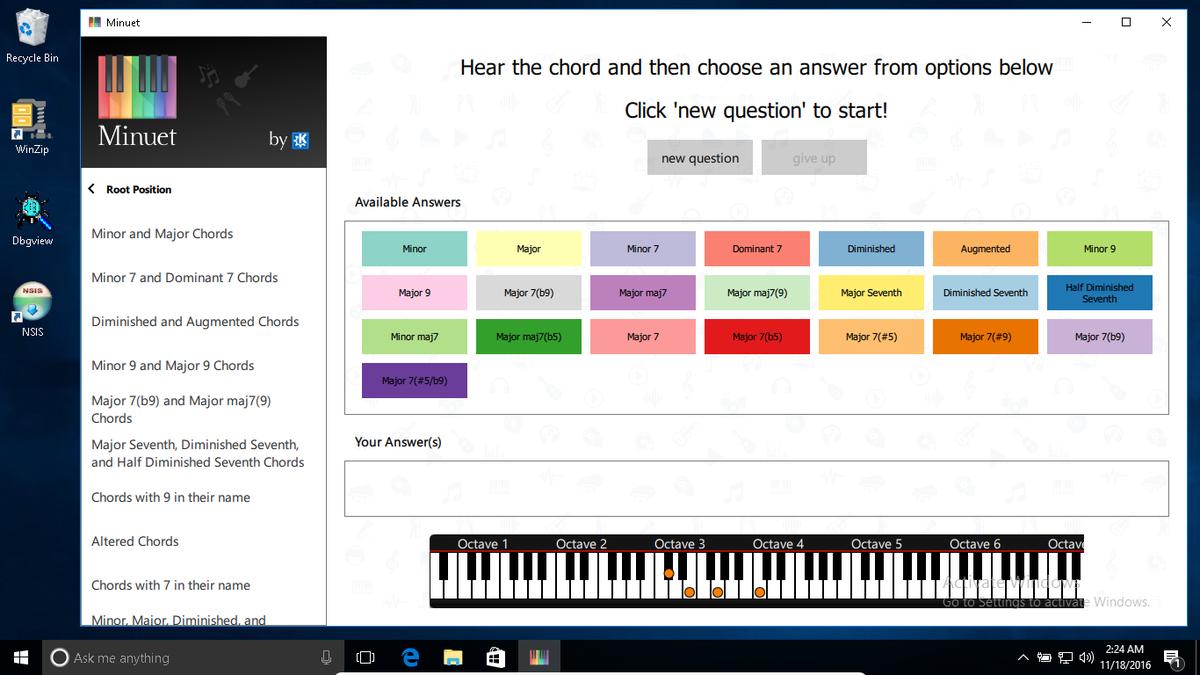
Task: Choose the Dominant 7 answer swatch
Action: coord(757,249)
